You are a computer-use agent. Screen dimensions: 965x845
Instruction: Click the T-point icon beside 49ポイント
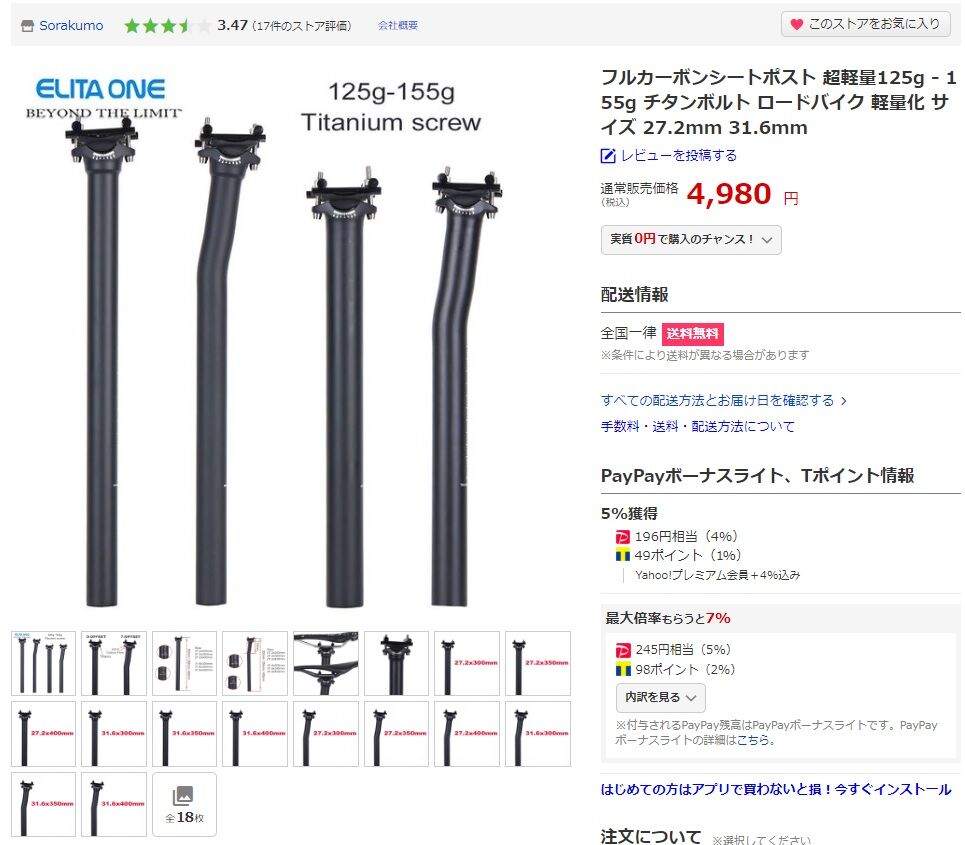(x=623, y=555)
